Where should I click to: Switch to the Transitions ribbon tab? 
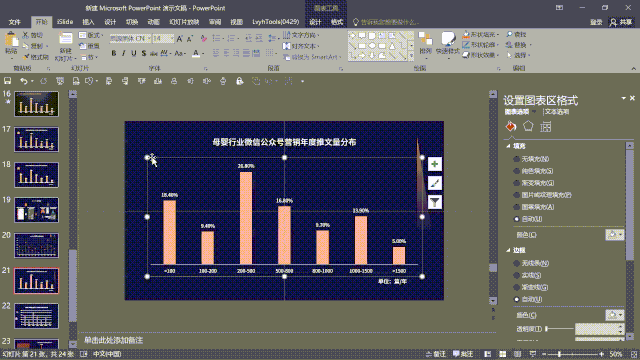coord(132,22)
